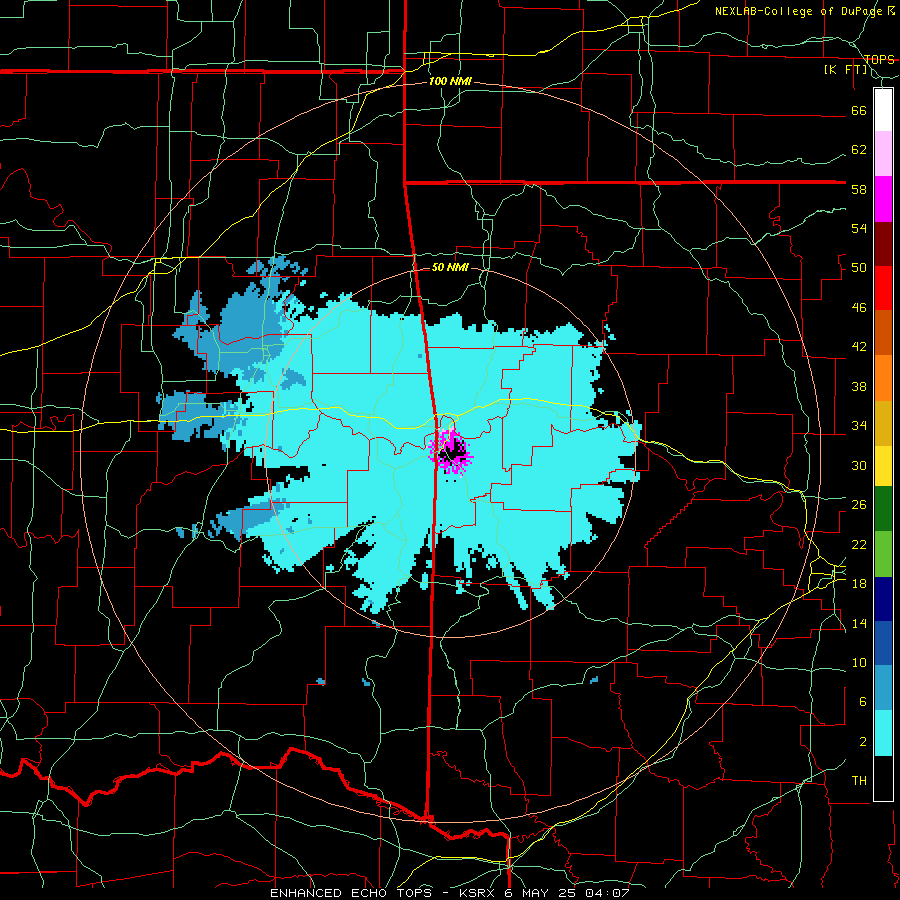Click the '18' legend value label

[859, 584]
